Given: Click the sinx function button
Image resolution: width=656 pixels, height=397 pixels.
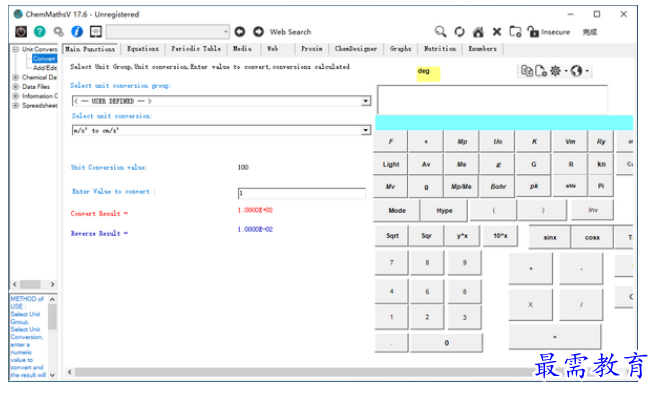Looking at the screenshot, I should [x=550, y=237].
